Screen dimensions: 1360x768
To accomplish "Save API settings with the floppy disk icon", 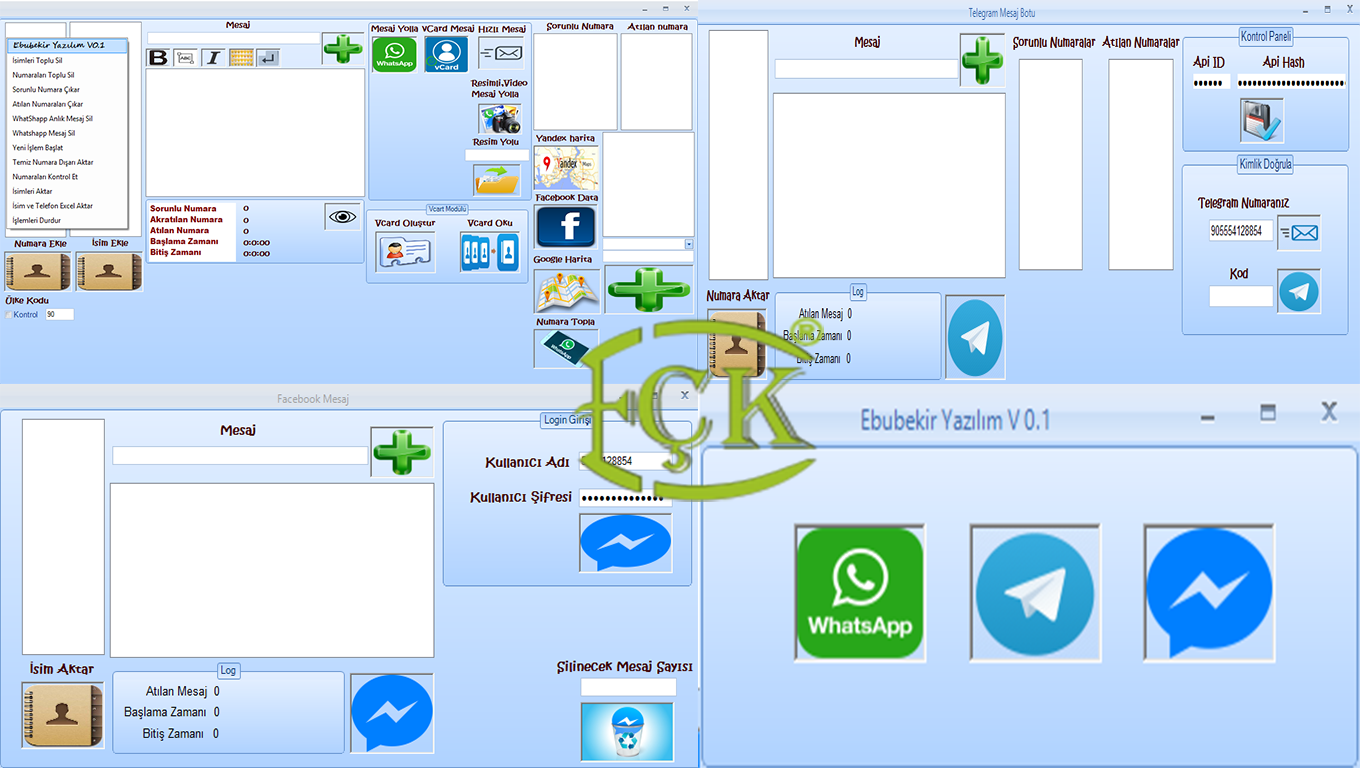I will click(1262, 122).
